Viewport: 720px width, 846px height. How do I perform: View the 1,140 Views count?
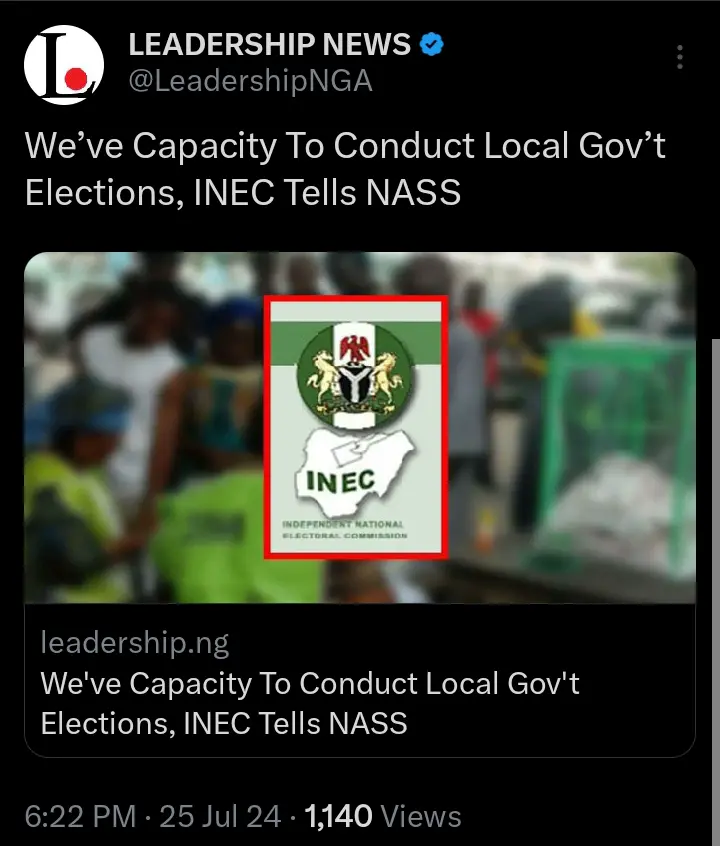[x=382, y=816]
